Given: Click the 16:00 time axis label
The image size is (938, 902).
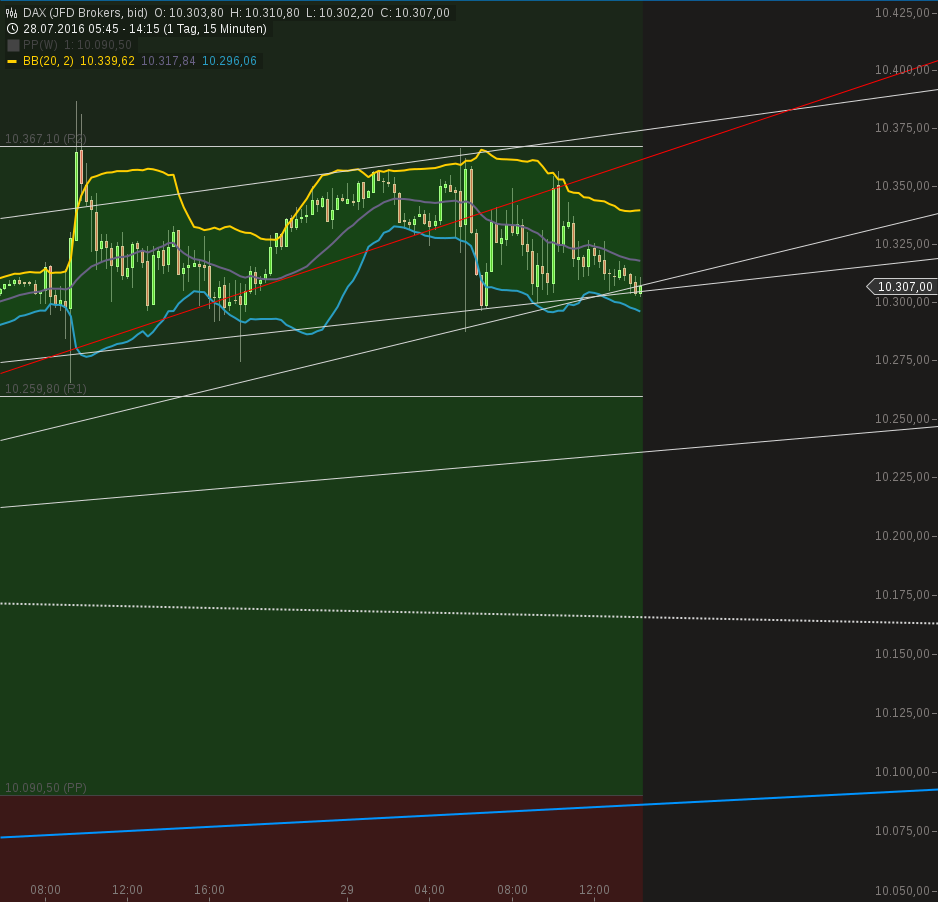Looking at the screenshot, I should [x=209, y=889].
